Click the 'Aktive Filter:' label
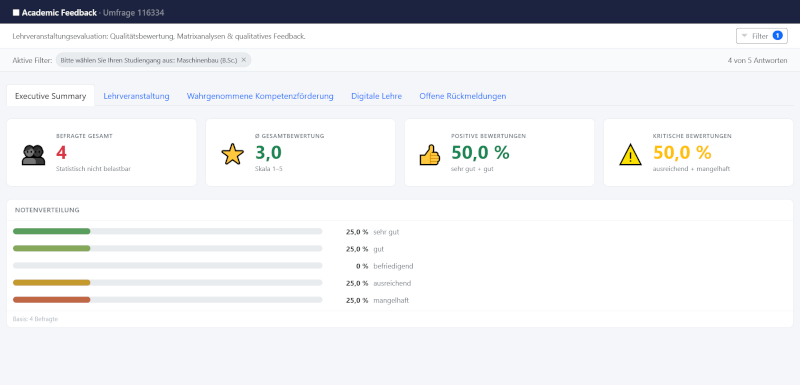Viewport: 800px width, 385px height. [32, 60]
